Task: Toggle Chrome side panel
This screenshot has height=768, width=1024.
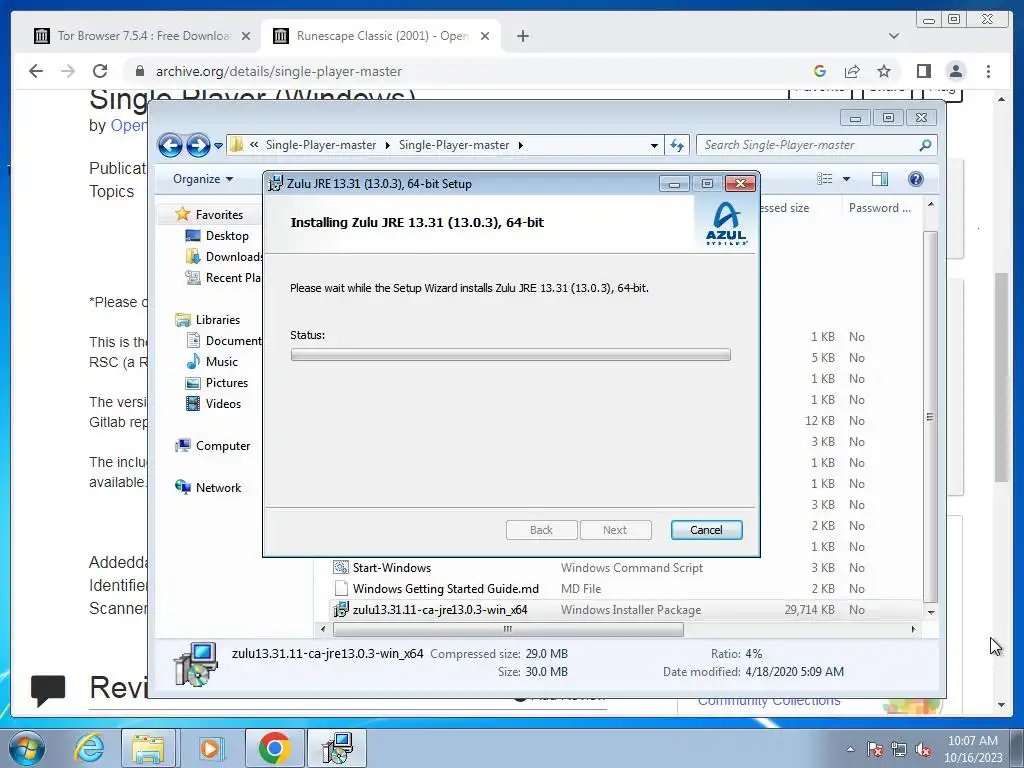Action: [923, 71]
